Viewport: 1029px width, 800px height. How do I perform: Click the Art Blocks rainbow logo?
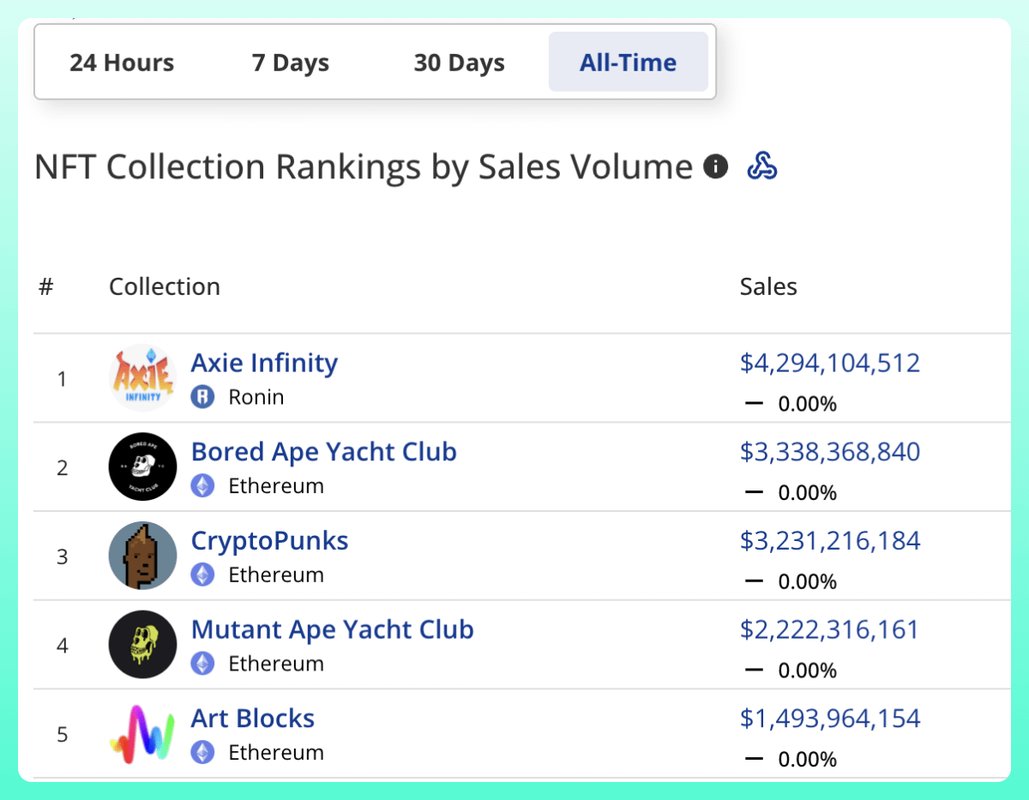tap(142, 734)
